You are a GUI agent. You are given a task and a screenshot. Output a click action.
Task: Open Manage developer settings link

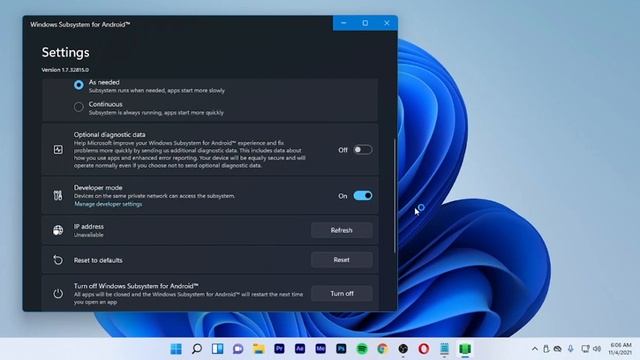(108, 204)
